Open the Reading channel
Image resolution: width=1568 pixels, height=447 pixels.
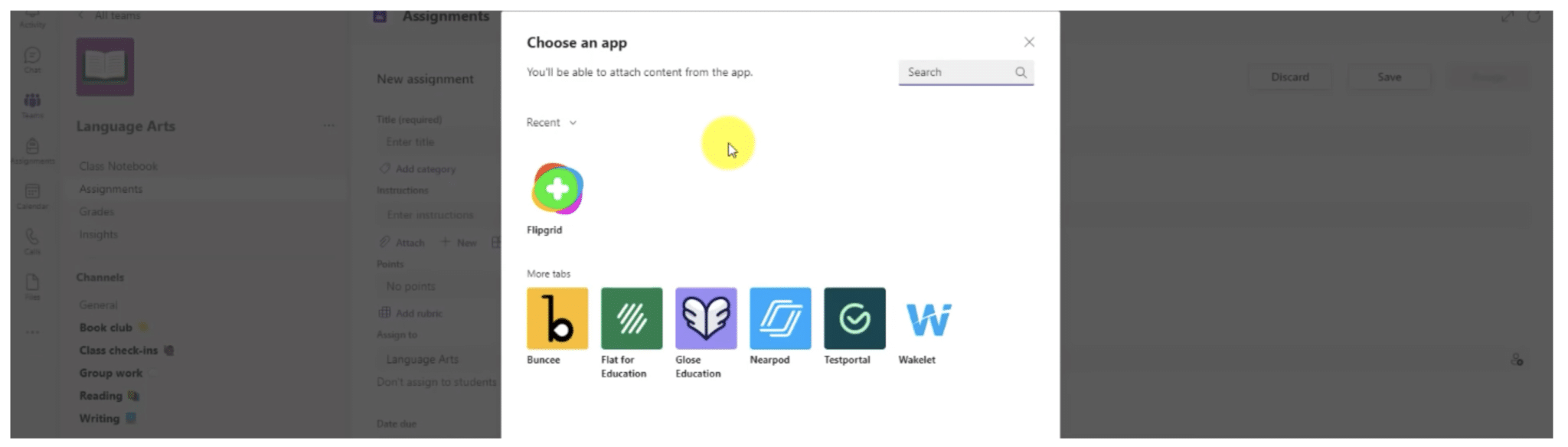[109, 396]
